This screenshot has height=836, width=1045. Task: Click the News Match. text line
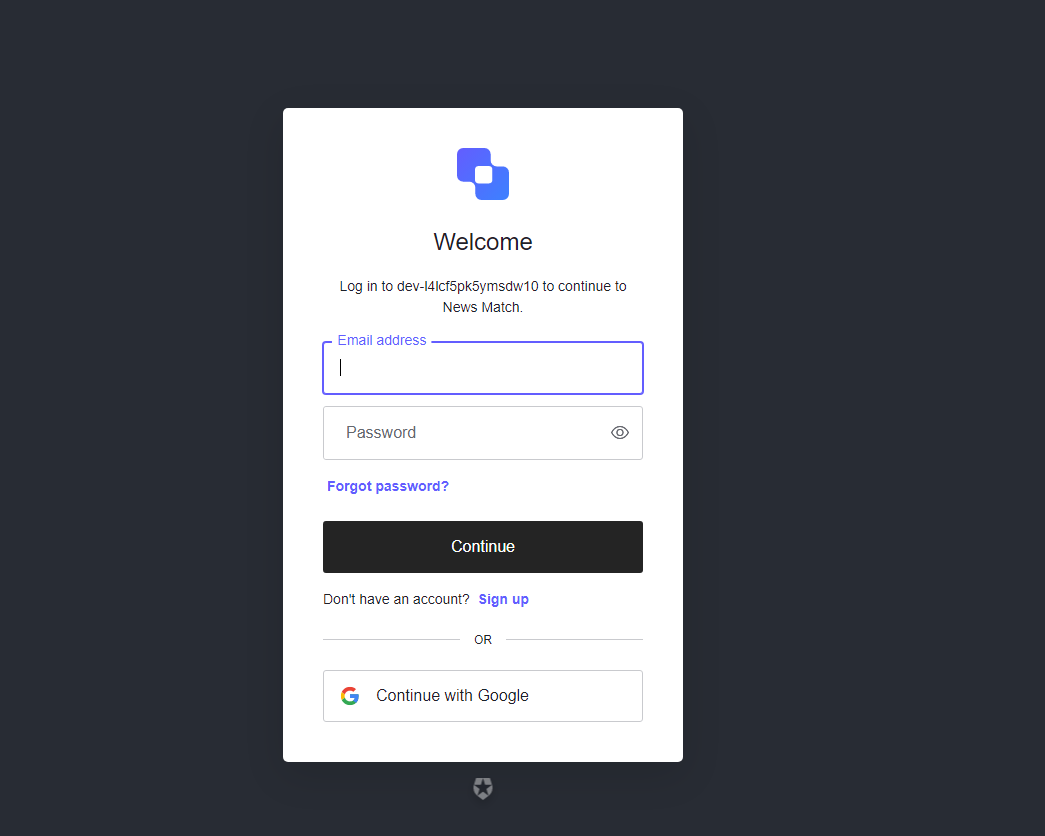click(x=483, y=307)
